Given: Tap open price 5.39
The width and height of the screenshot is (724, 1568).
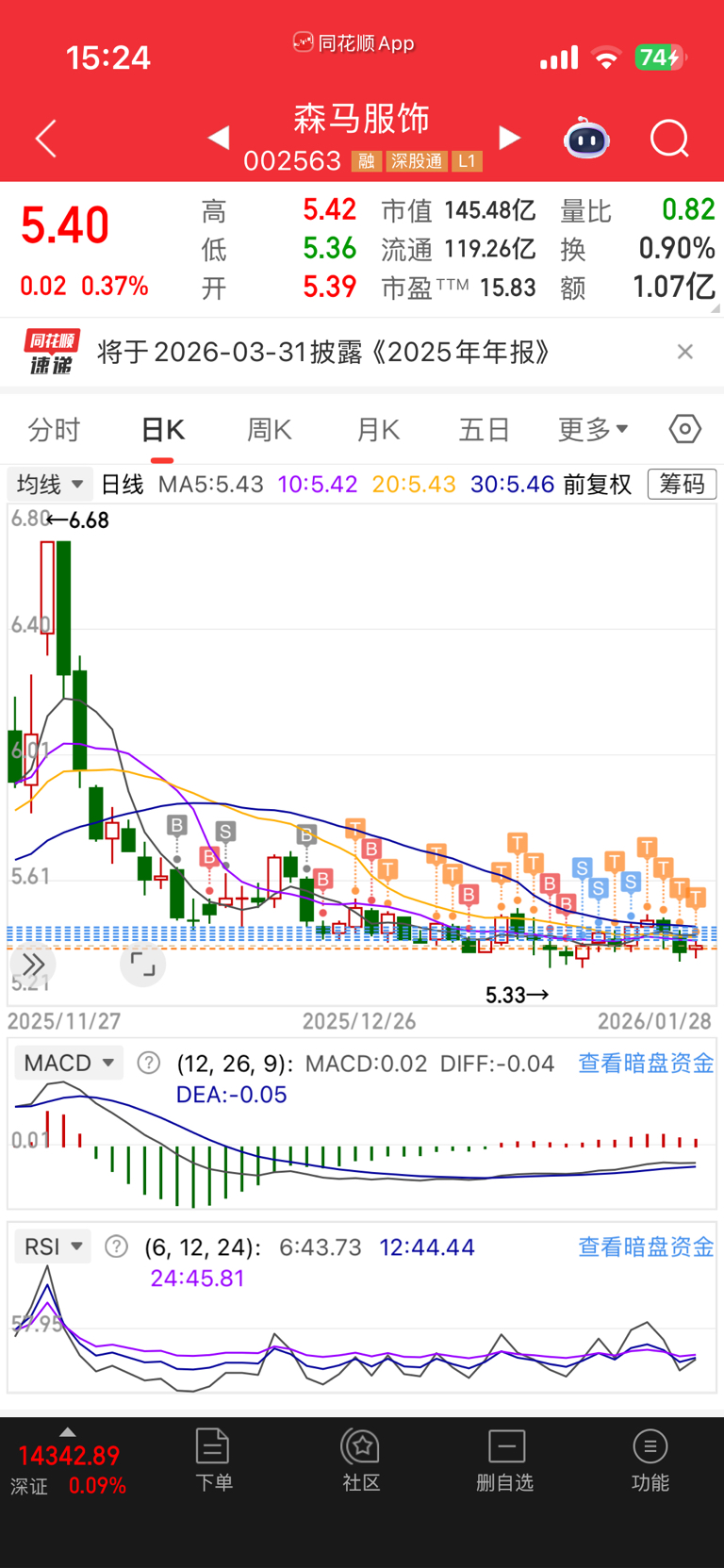Looking at the screenshot, I should coord(329,288).
